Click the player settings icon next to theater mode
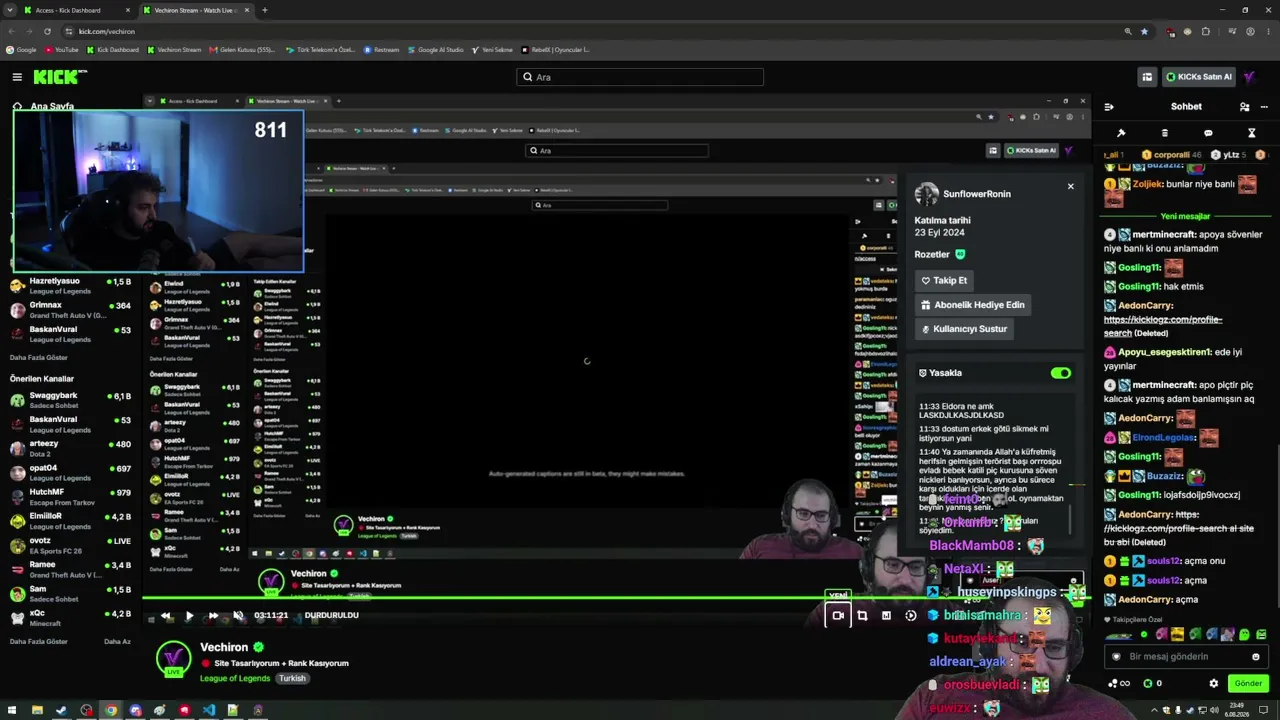1280x720 pixels. pyautogui.click(x=910, y=616)
